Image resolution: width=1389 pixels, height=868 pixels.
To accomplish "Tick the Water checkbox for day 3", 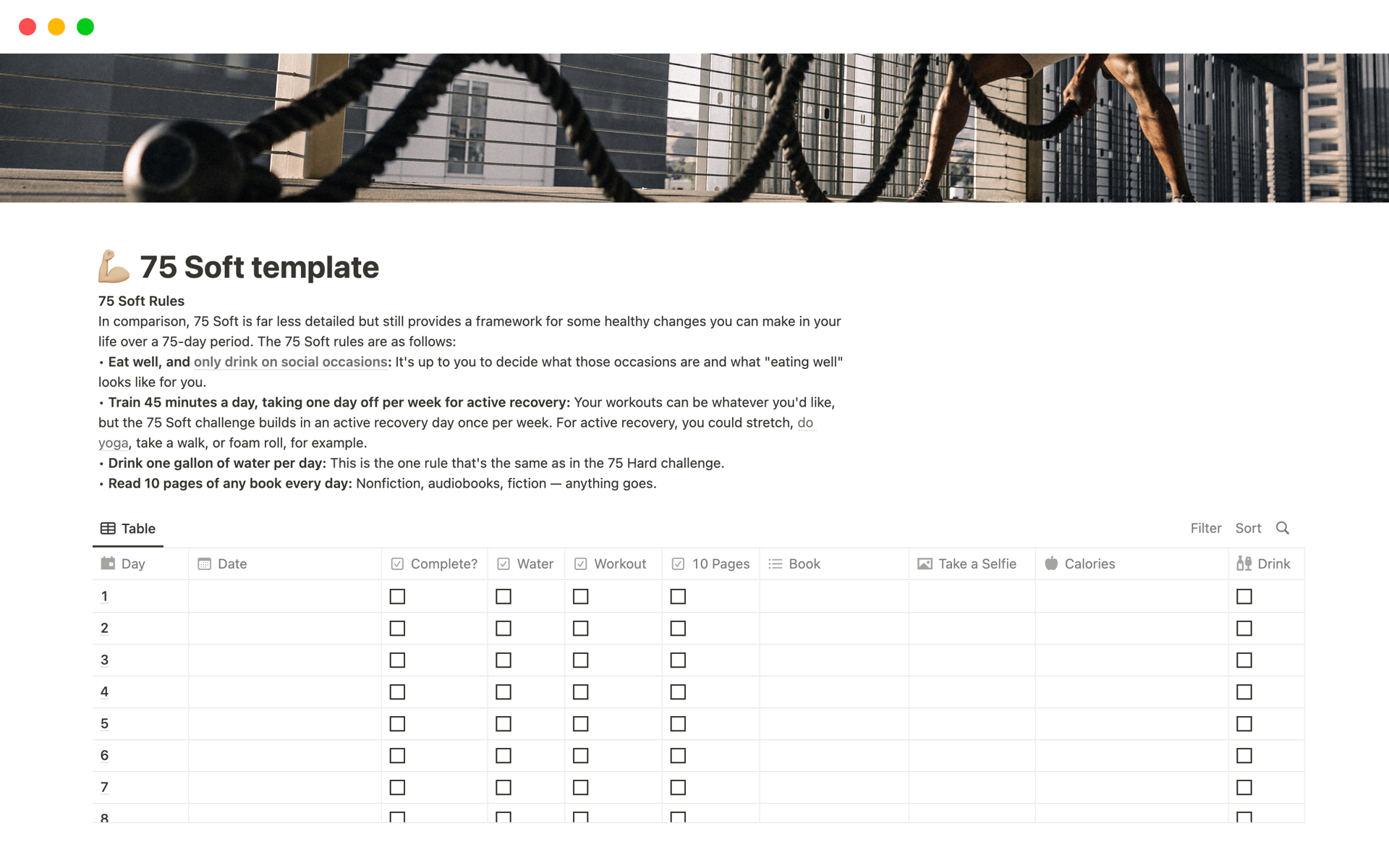I will (x=504, y=660).
